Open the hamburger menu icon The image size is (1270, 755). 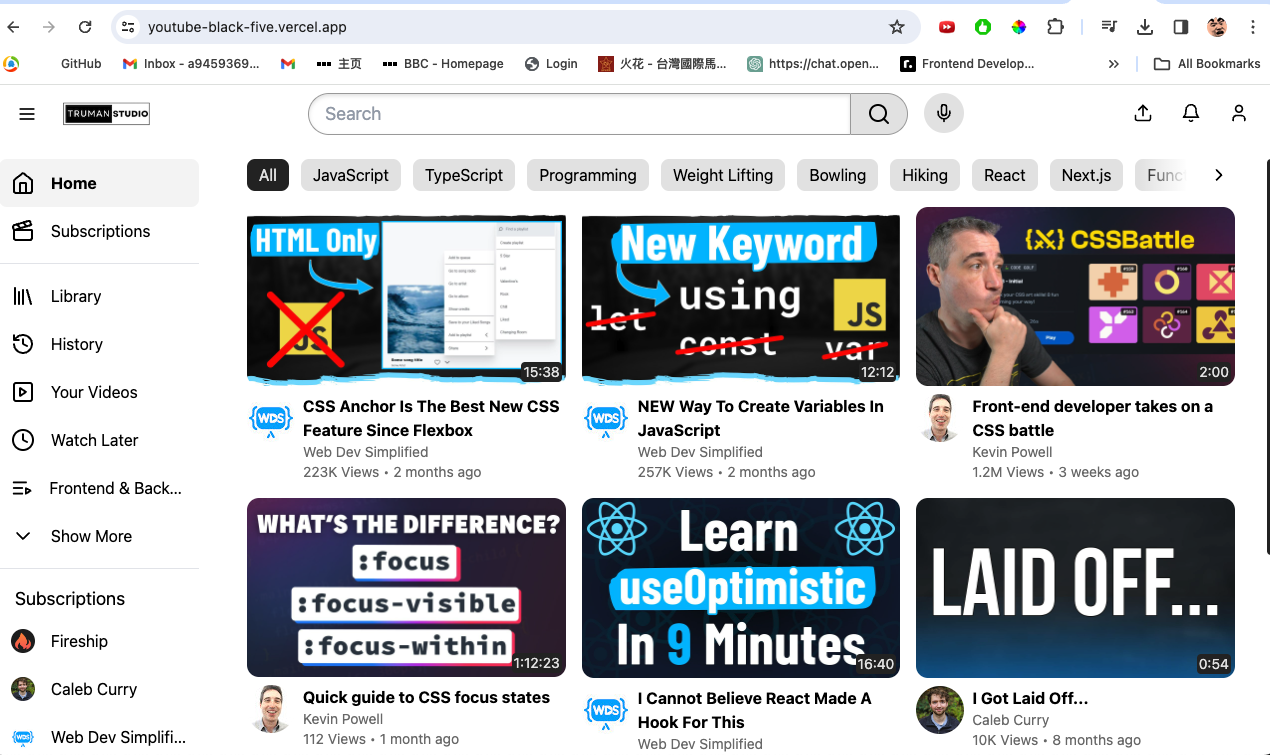click(27, 114)
